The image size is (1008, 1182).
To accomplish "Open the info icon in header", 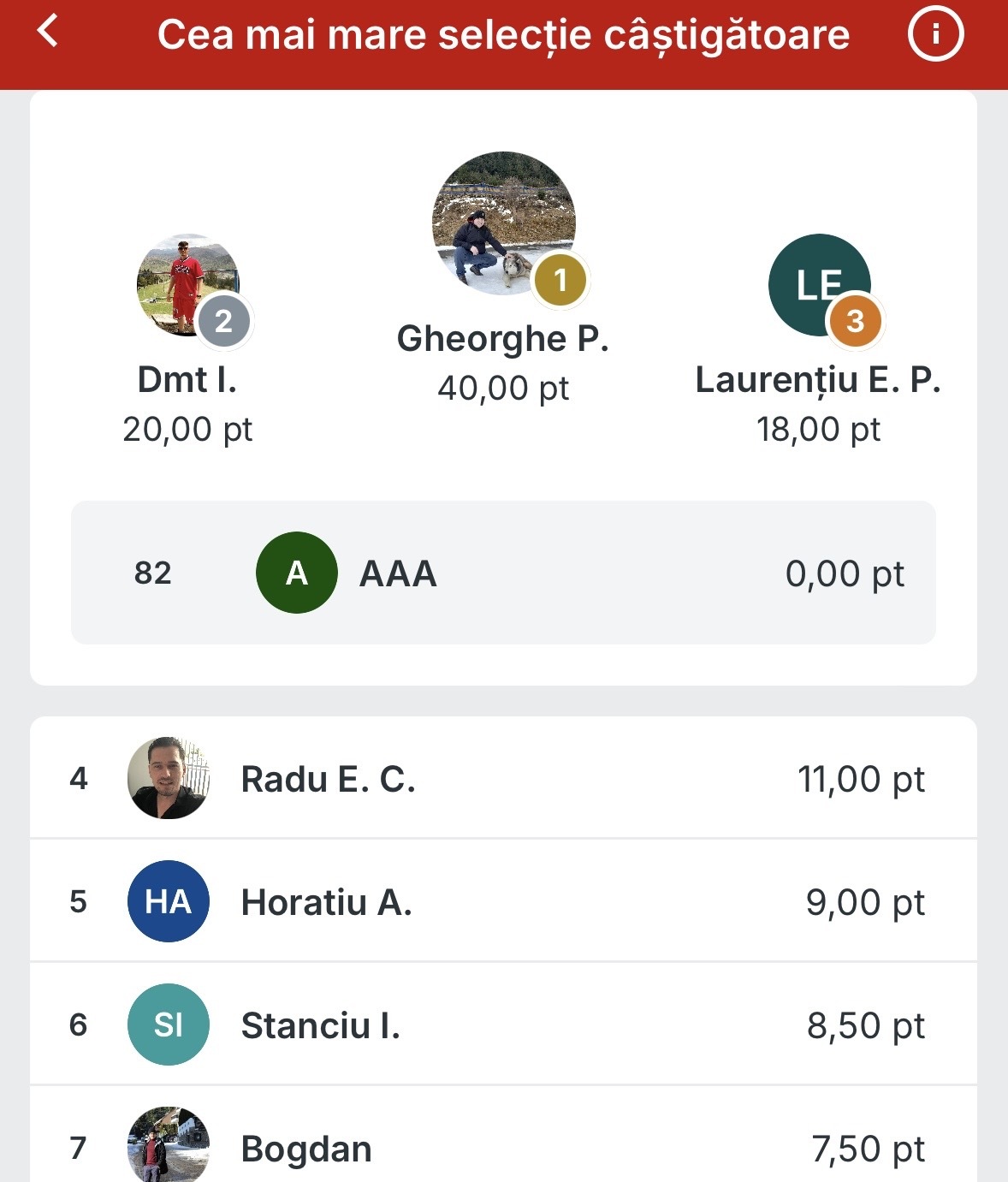I will [935, 33].
